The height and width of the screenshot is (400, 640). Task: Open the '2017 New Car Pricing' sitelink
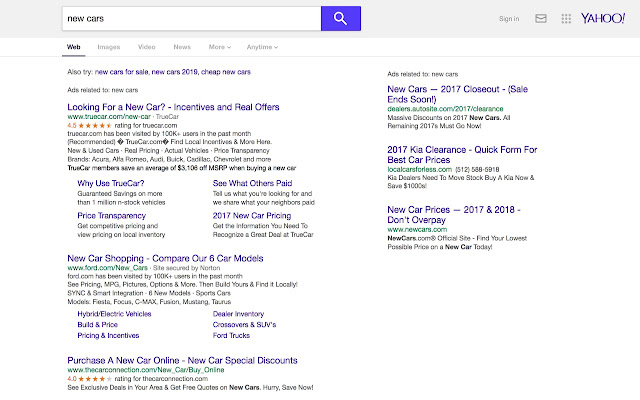[x=252, y=216]
